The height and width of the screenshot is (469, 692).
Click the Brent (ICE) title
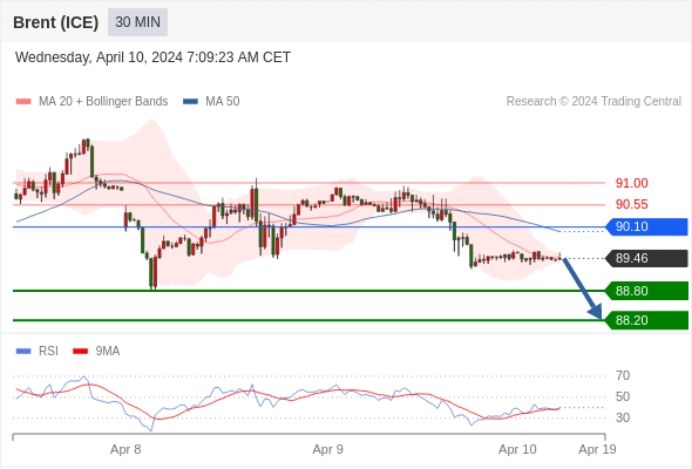[56, 23]
